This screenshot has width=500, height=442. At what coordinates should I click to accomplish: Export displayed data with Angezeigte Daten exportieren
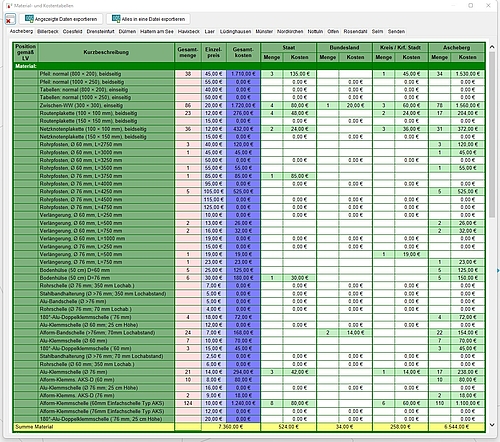click(x=61, y=19)
